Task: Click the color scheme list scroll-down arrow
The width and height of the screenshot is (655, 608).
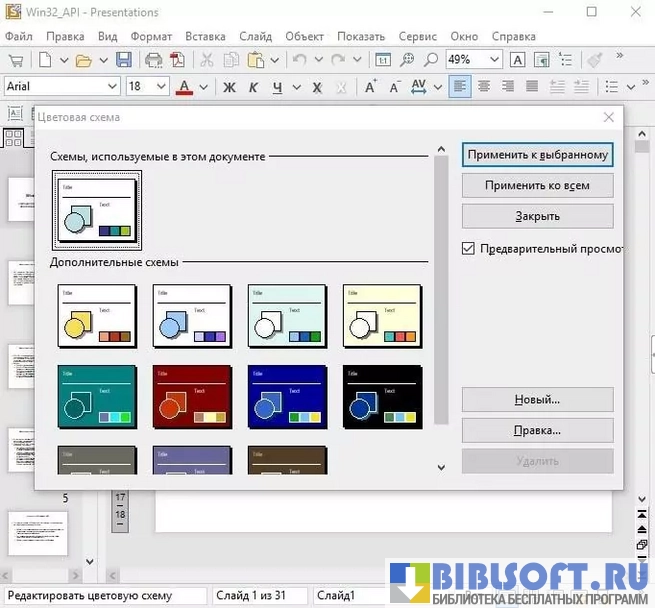Action: point(440,466)
